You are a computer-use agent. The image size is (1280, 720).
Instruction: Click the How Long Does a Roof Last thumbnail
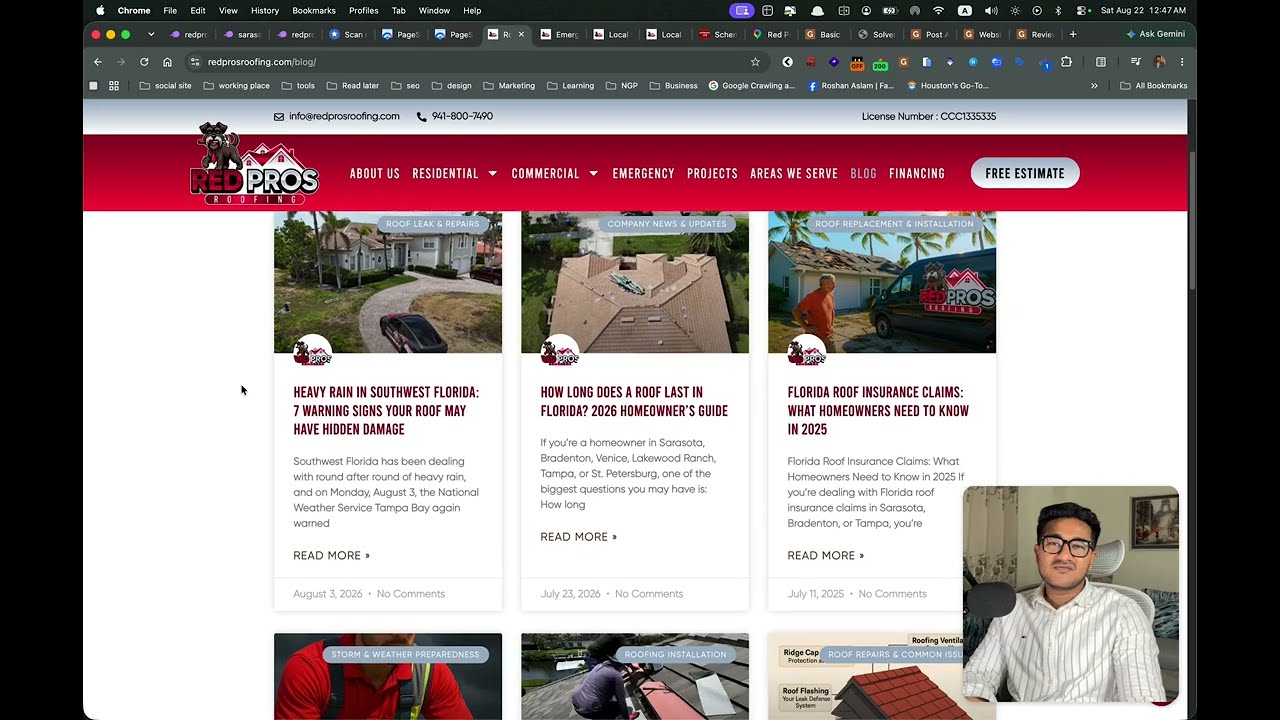tap(635, 282)
